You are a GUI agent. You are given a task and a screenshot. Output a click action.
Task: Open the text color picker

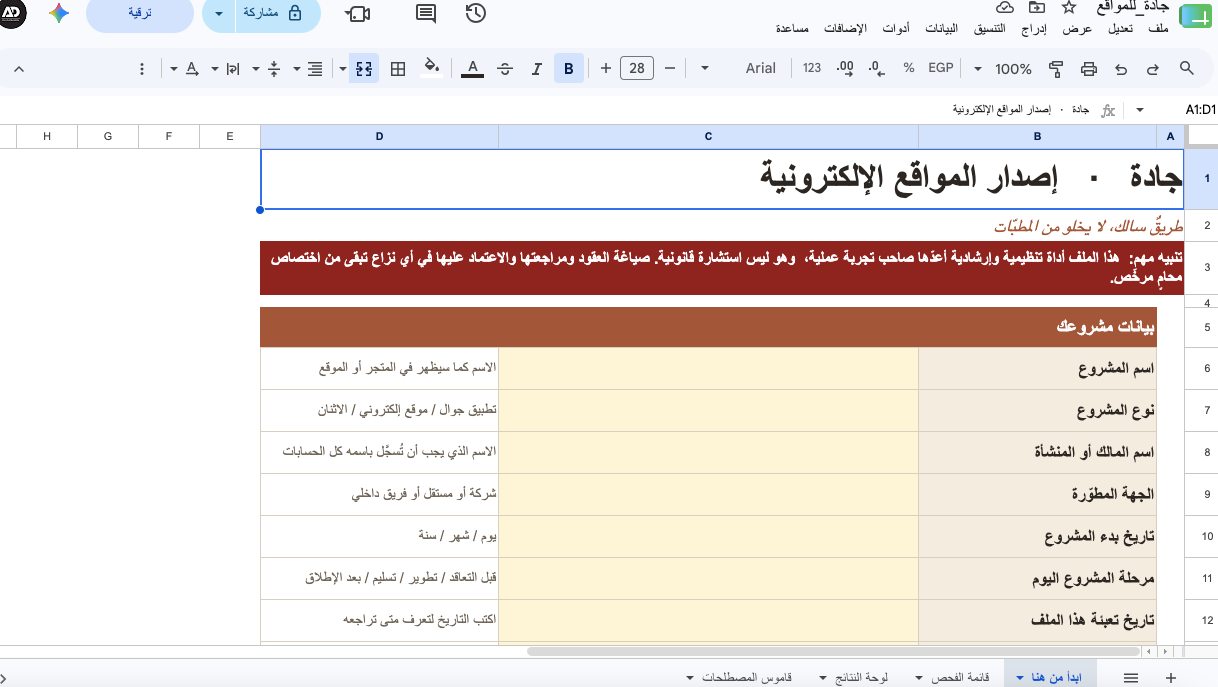pos(472,68)
